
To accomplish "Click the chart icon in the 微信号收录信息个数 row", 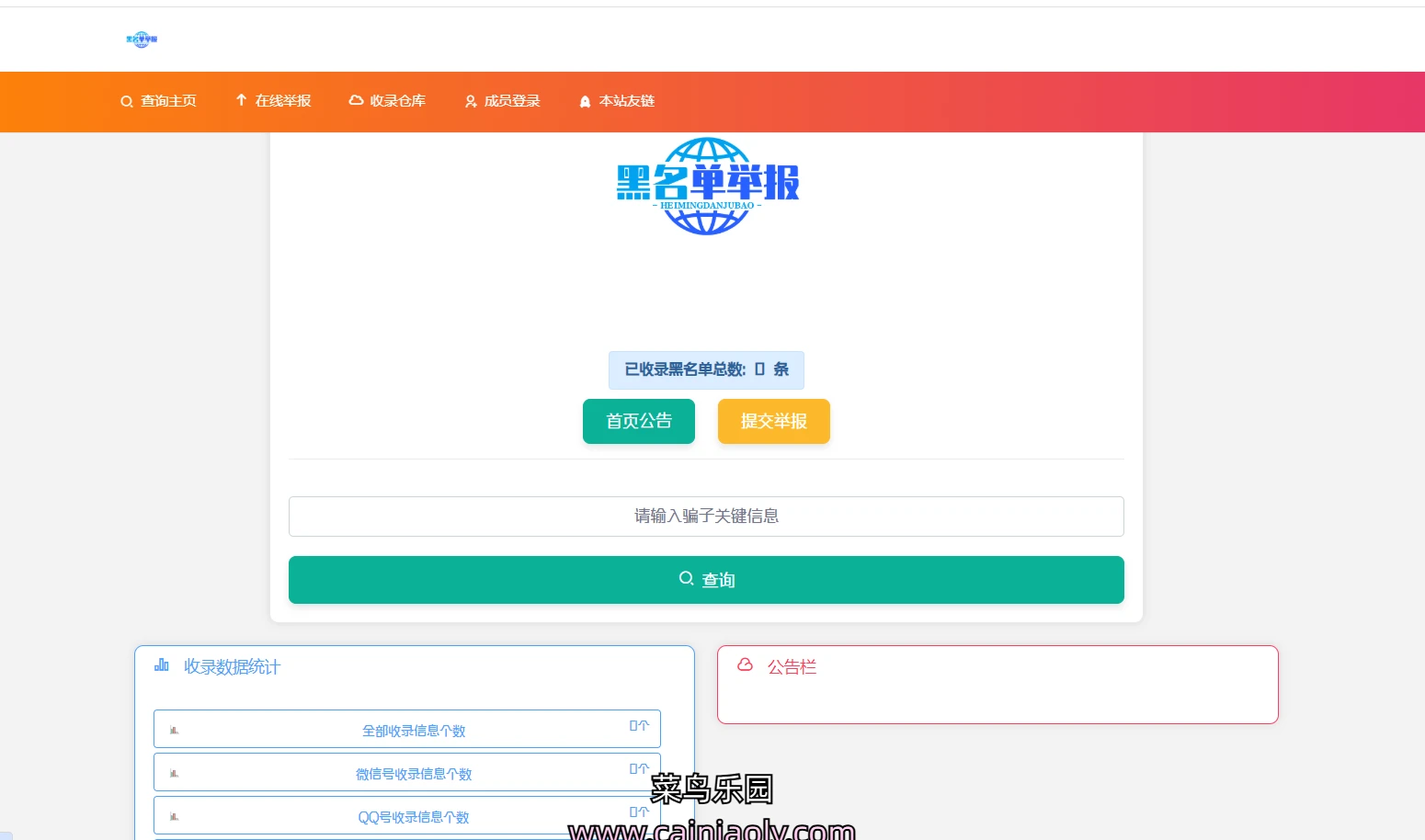I will (x=174, y=774).
